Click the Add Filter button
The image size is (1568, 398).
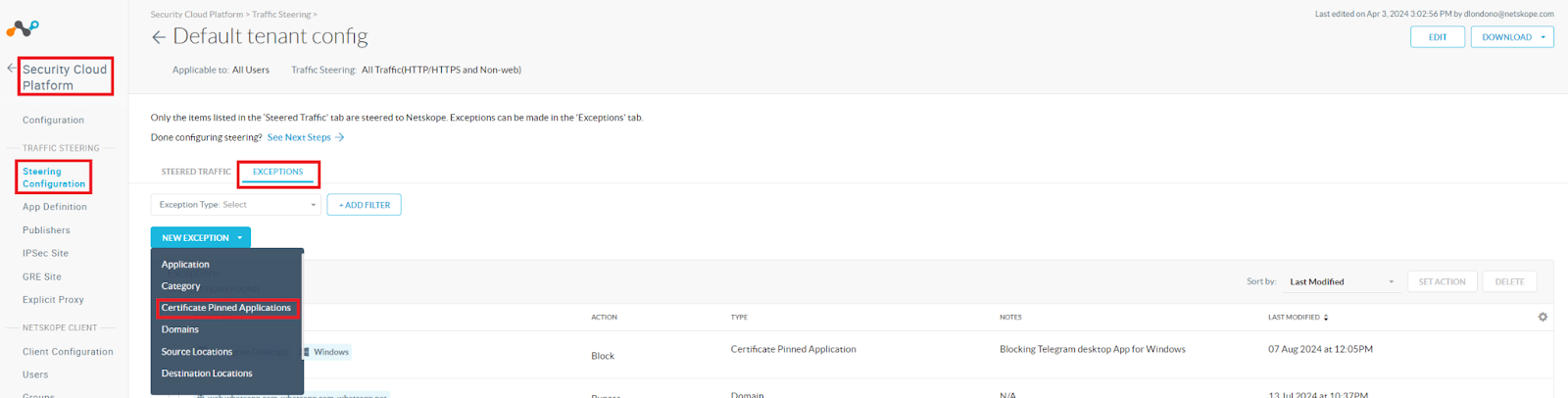[365, 205]
